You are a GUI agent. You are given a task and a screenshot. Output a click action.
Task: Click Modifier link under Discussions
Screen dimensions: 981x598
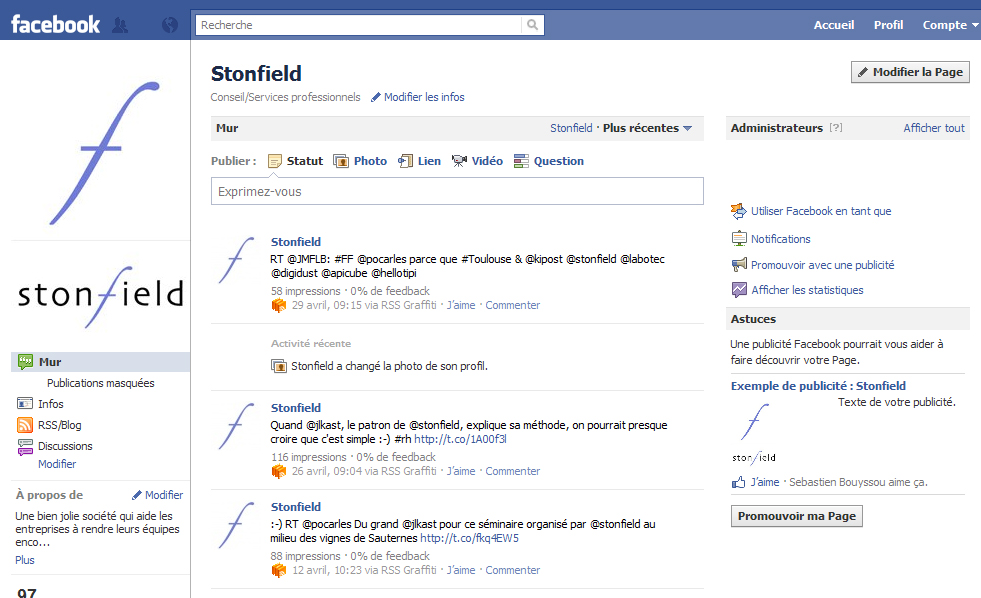coord(57,464)
